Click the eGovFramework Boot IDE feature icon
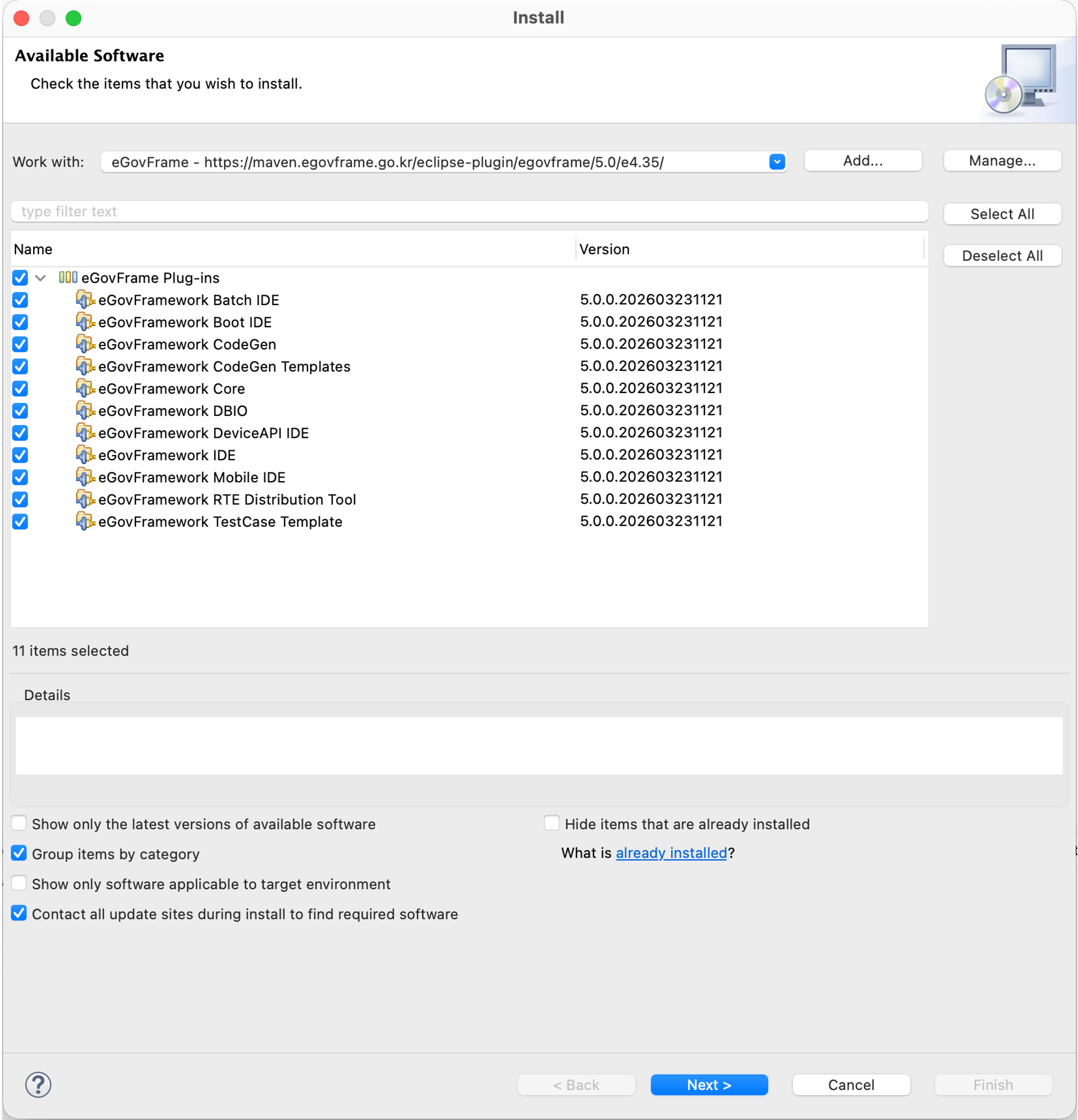1078x1120 pixels. coord(85,322)
